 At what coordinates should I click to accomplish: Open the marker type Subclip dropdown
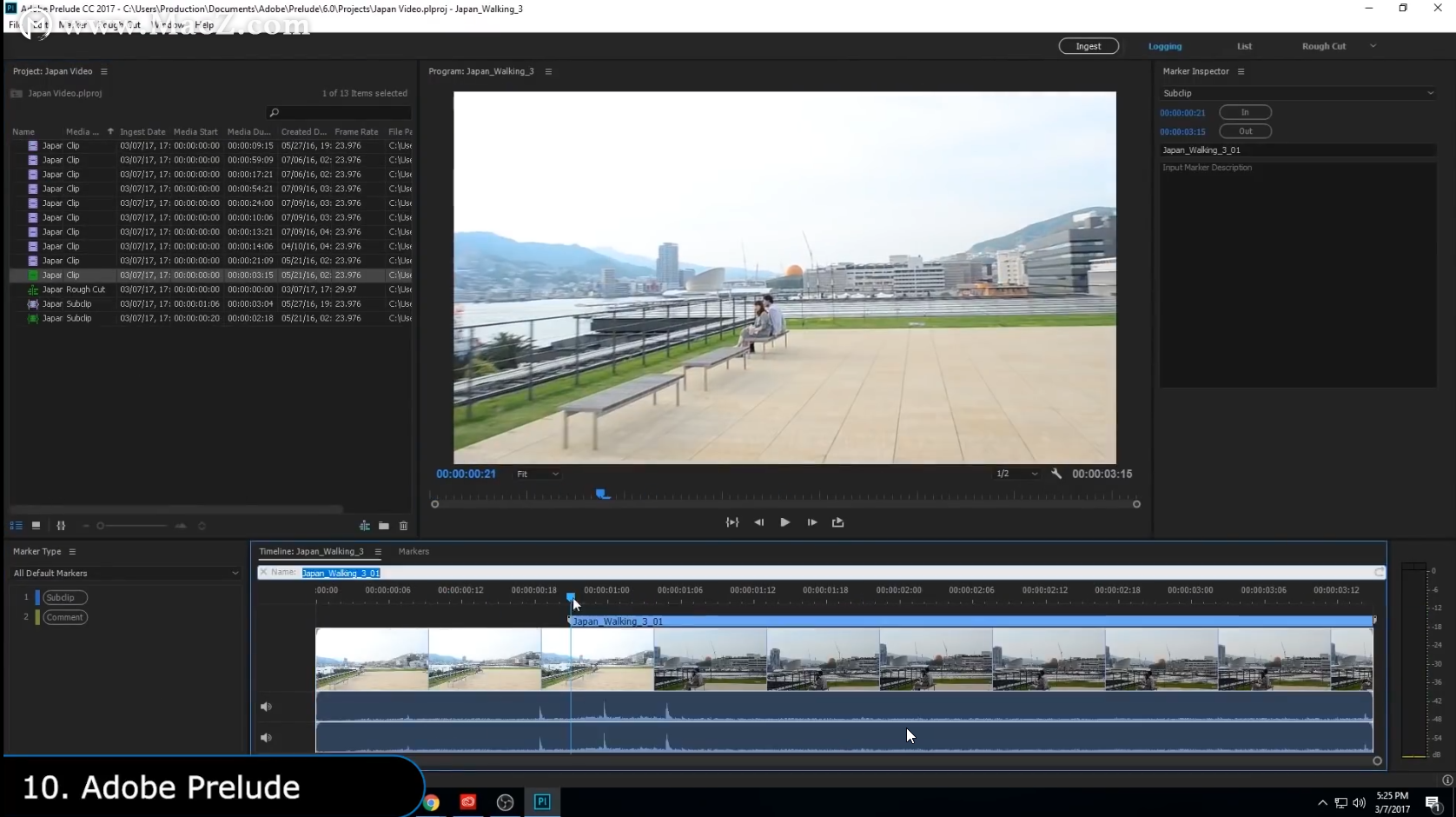coord(1297,93)
